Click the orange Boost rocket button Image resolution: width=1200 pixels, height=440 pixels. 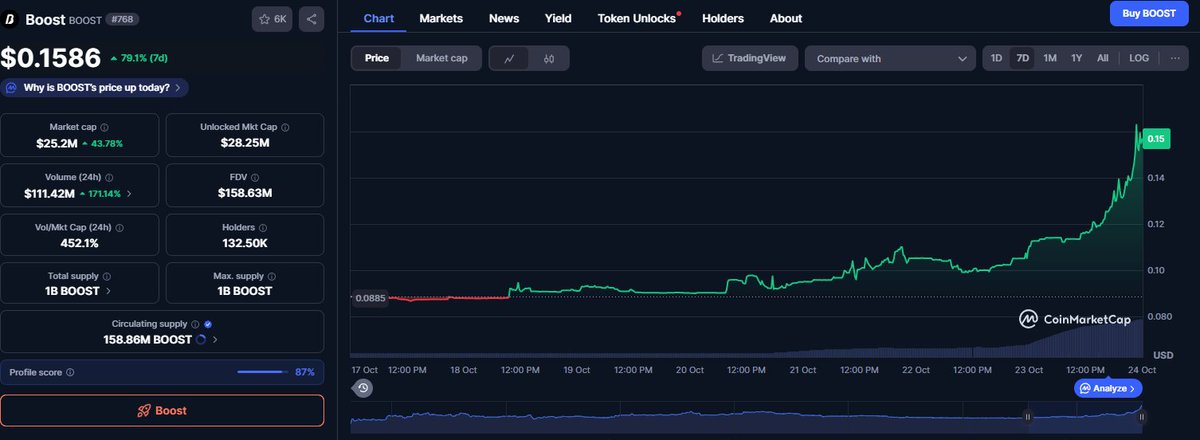tap(162, 410)
